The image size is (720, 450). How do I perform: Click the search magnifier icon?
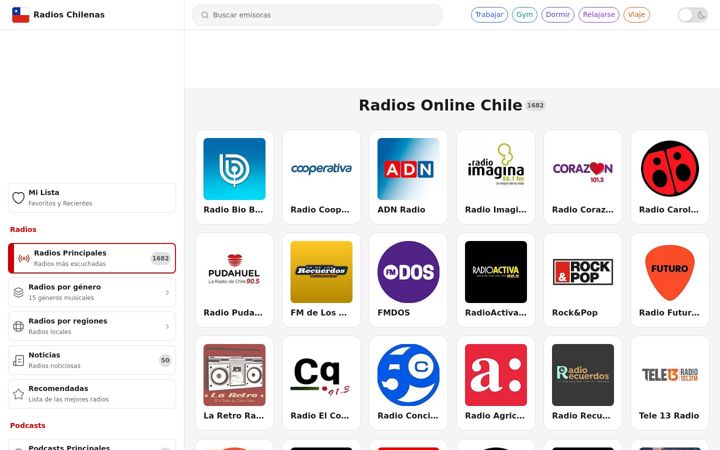point(205,15)
